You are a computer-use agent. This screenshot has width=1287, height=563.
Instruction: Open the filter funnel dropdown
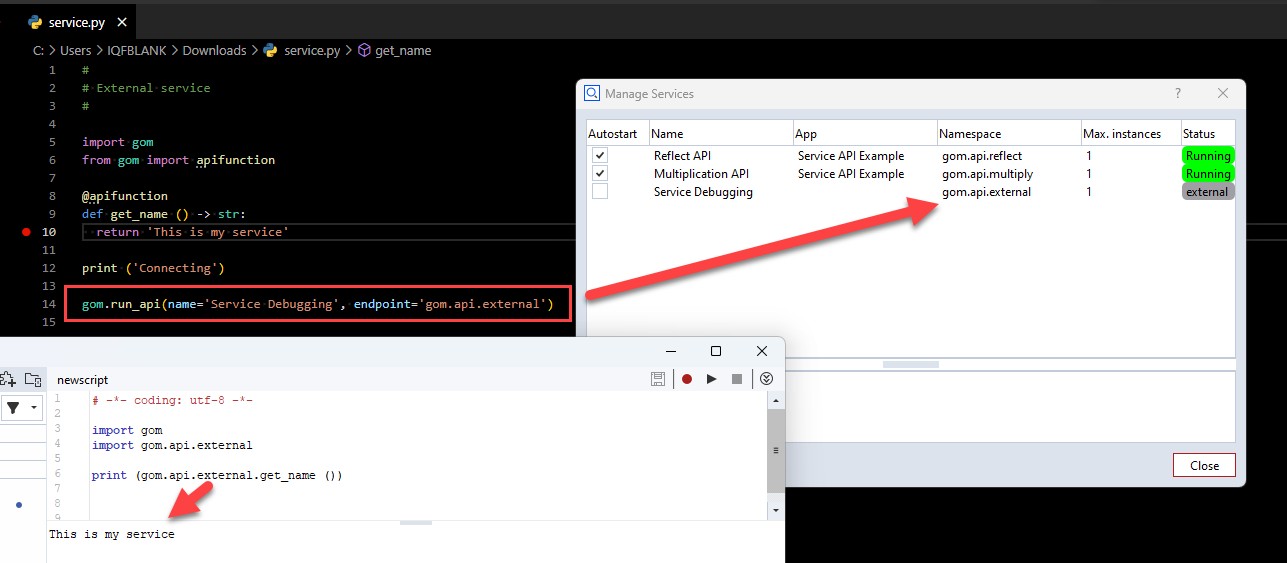(x=21, y=408)
